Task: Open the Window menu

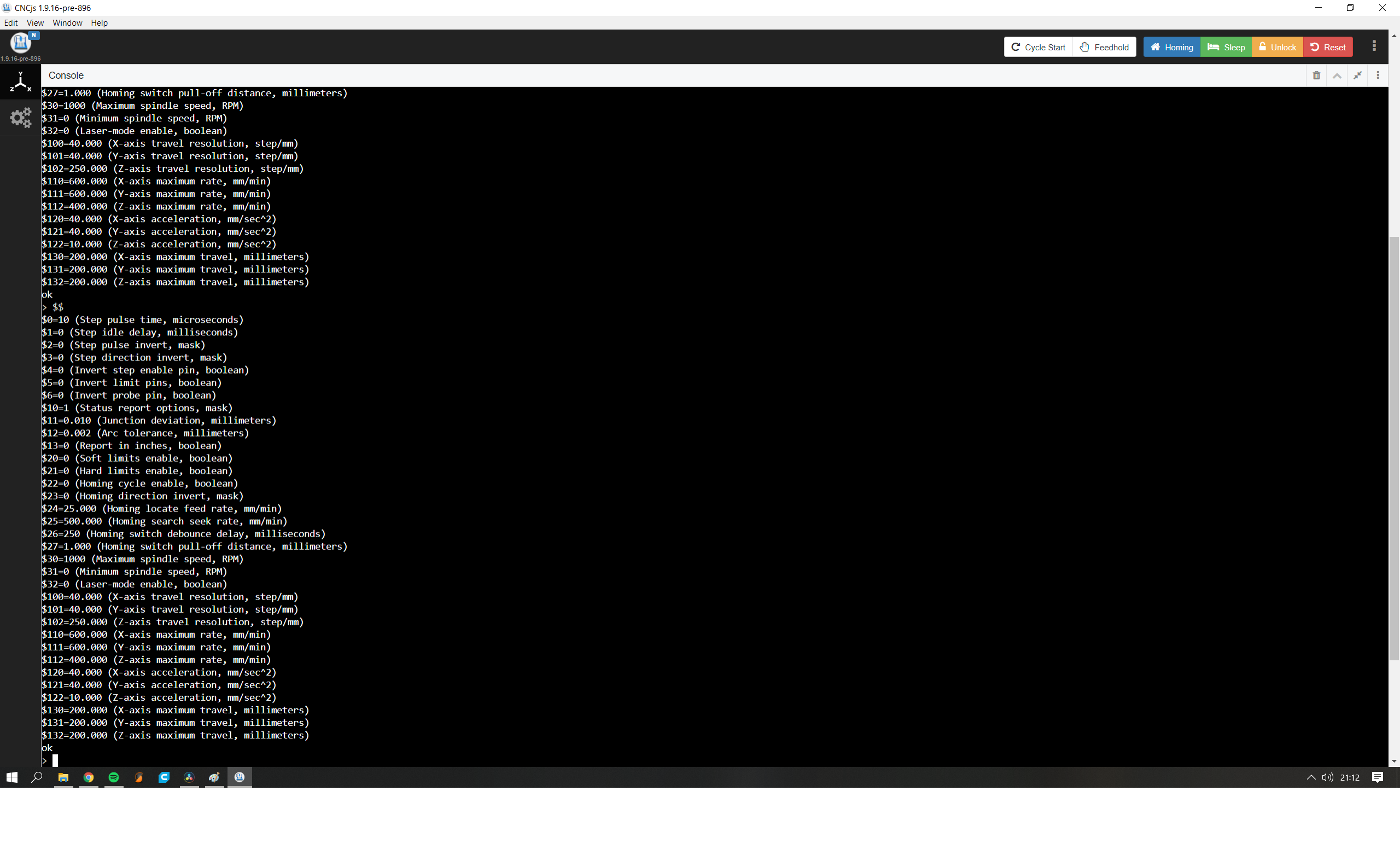Action: 67,23
